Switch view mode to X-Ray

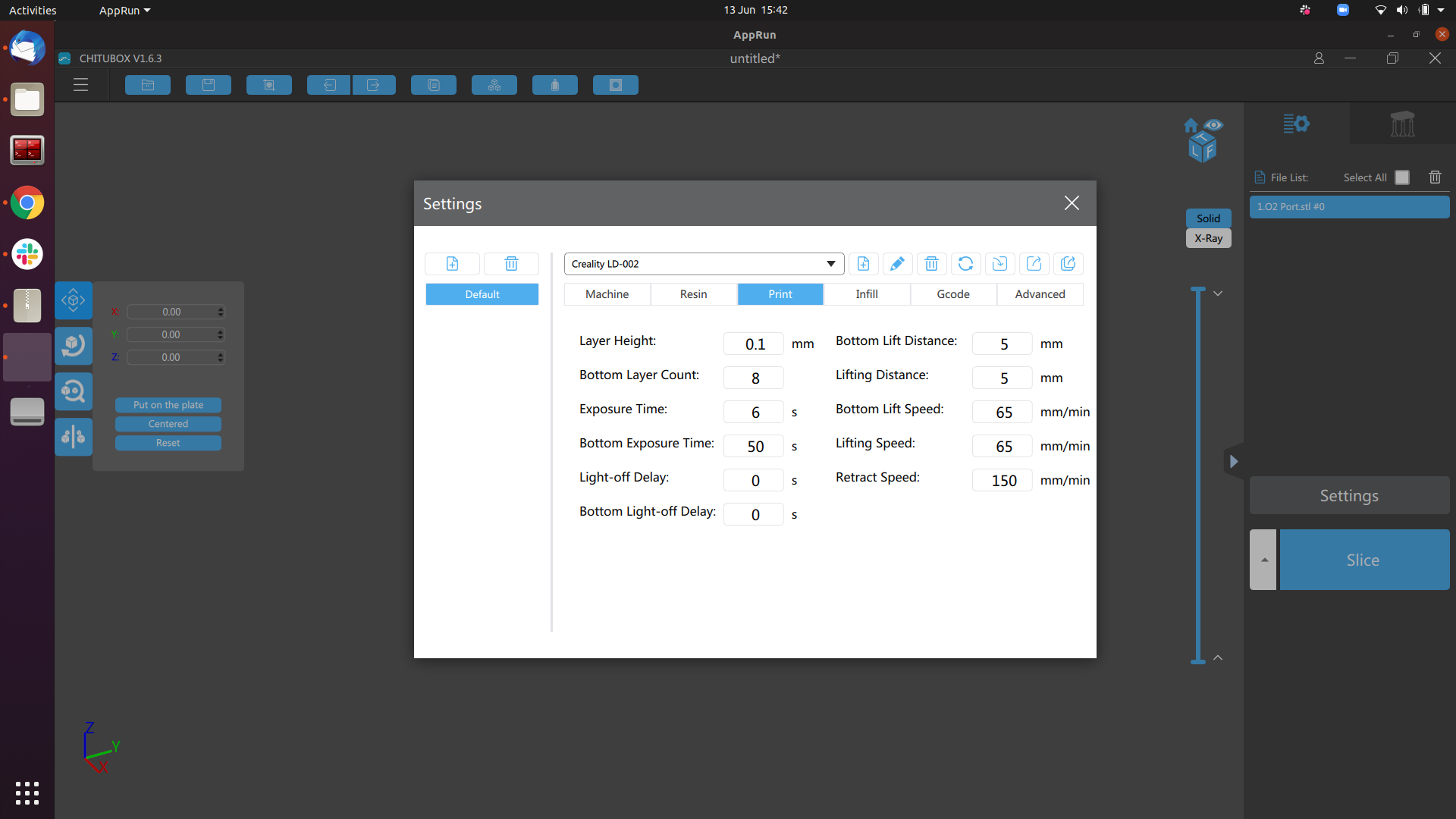coord(1208,238)
